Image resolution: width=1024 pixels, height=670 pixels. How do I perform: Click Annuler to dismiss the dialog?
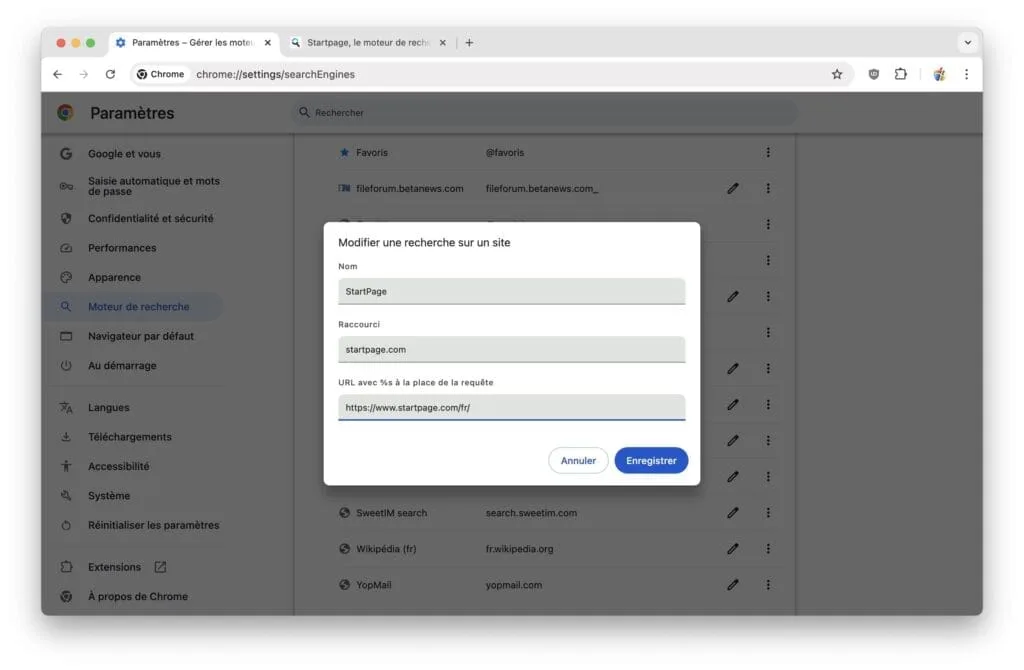click(578, 460)
